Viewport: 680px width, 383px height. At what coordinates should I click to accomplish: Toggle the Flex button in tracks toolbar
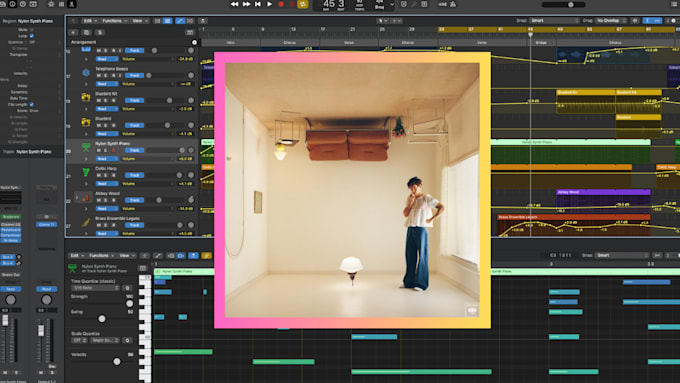tap(191, 21)
